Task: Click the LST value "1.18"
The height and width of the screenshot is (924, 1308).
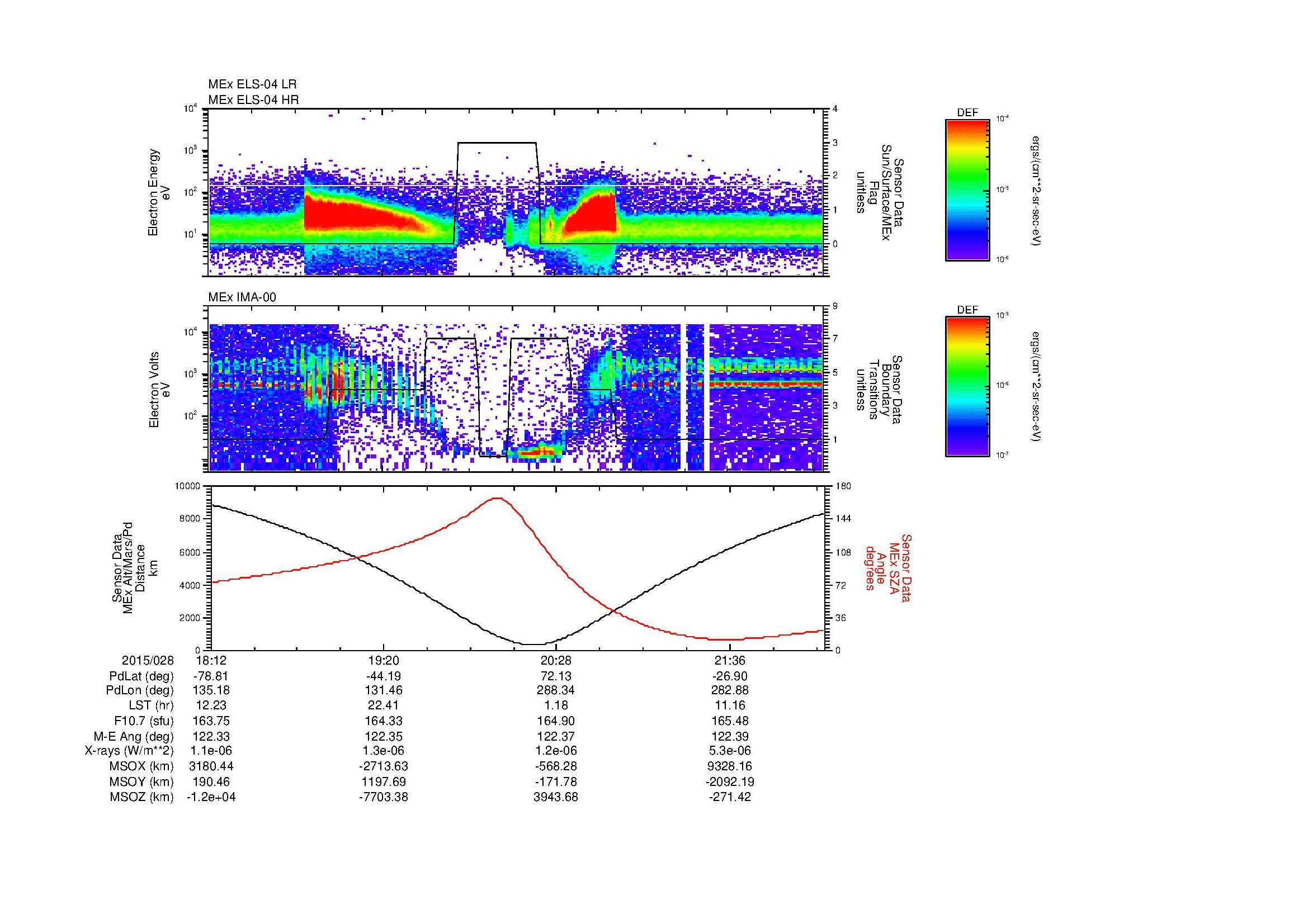Action: [x=556, y=705]
